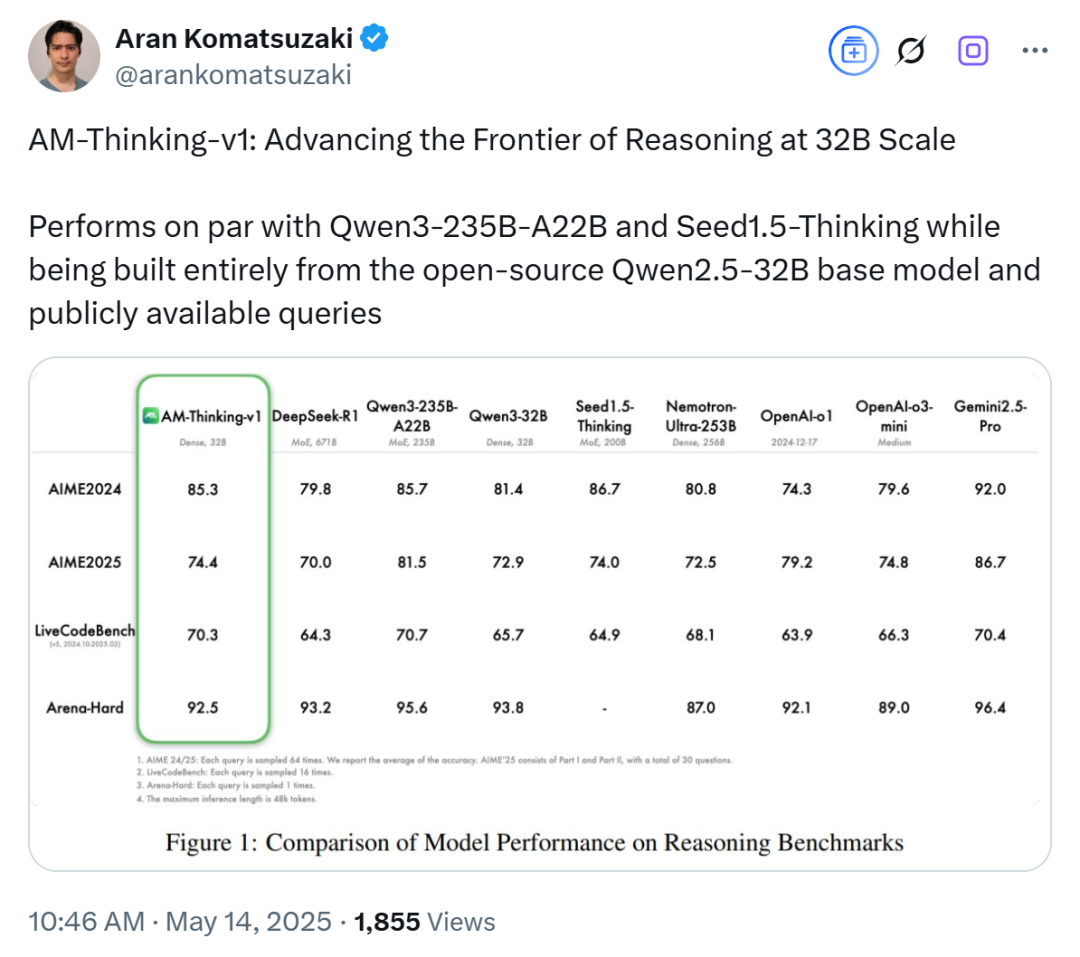Click the AIME2024 row label
Viewport: 1080px width, 957px height.
[85, 489]
